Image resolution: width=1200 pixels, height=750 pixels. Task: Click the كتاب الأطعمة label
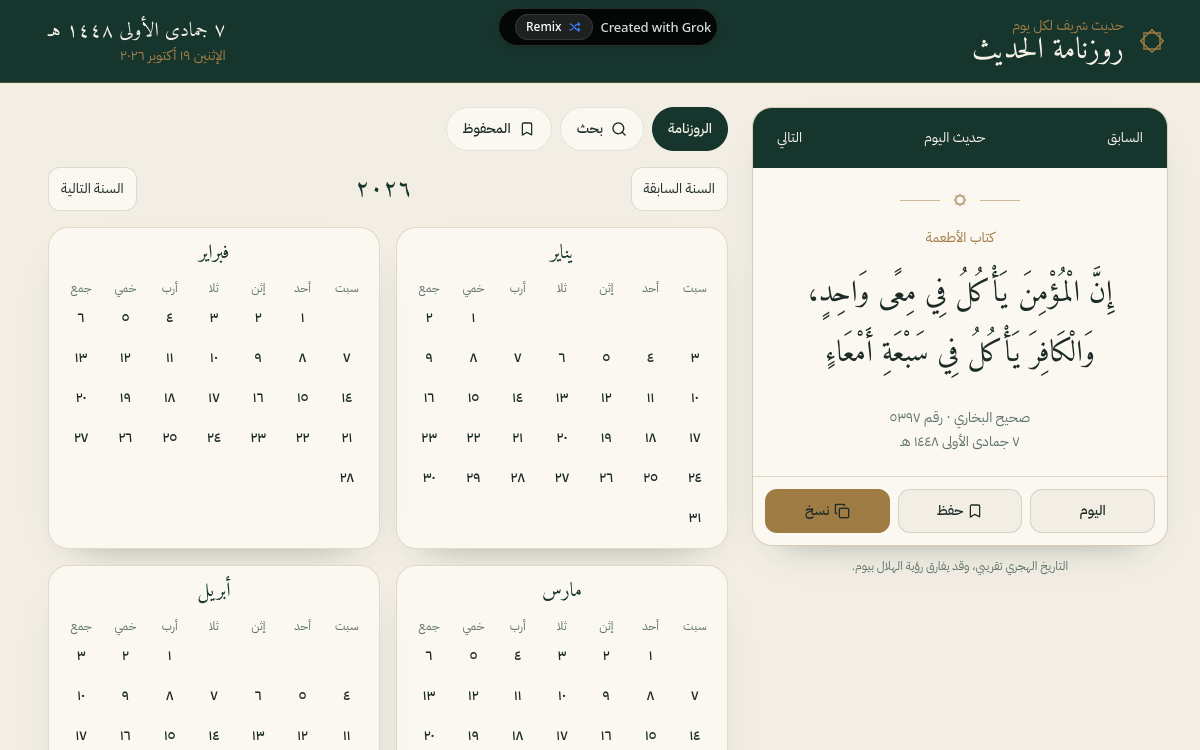(960, 238)
